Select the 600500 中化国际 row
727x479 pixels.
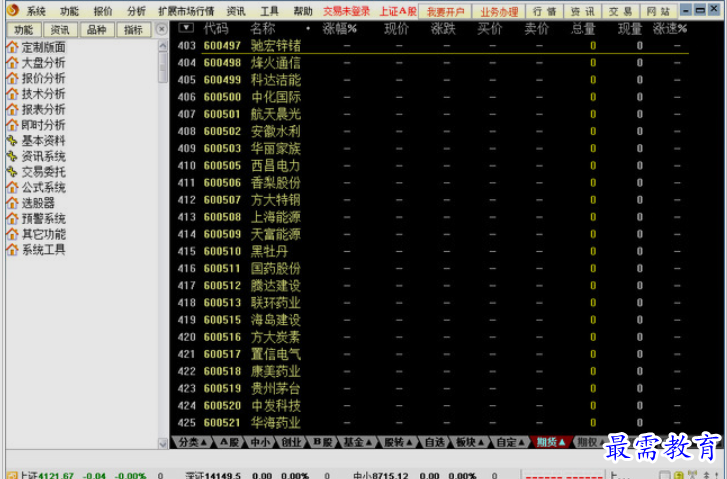pyautogui.click(x=432, y=97)
